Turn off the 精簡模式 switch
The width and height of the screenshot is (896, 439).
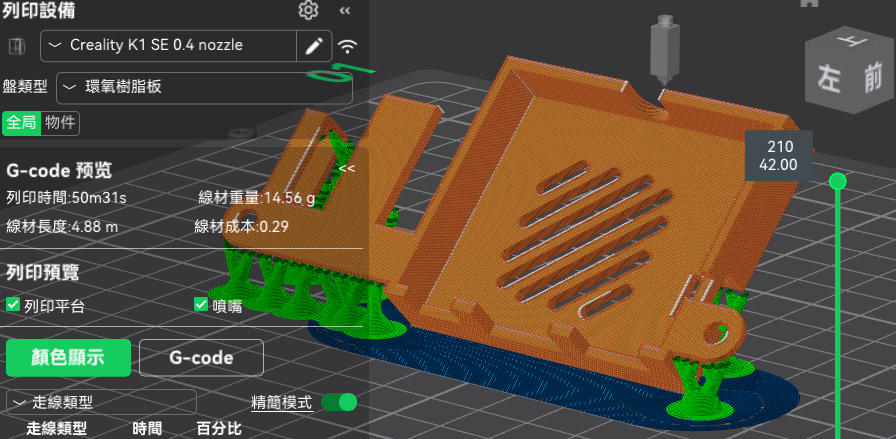(339, 402)
